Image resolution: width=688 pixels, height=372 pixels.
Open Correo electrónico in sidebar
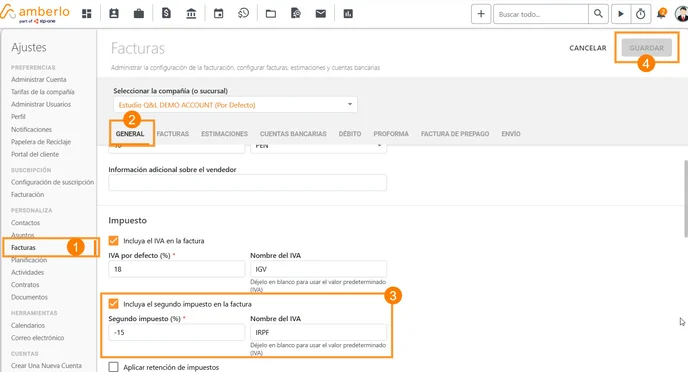38,338
